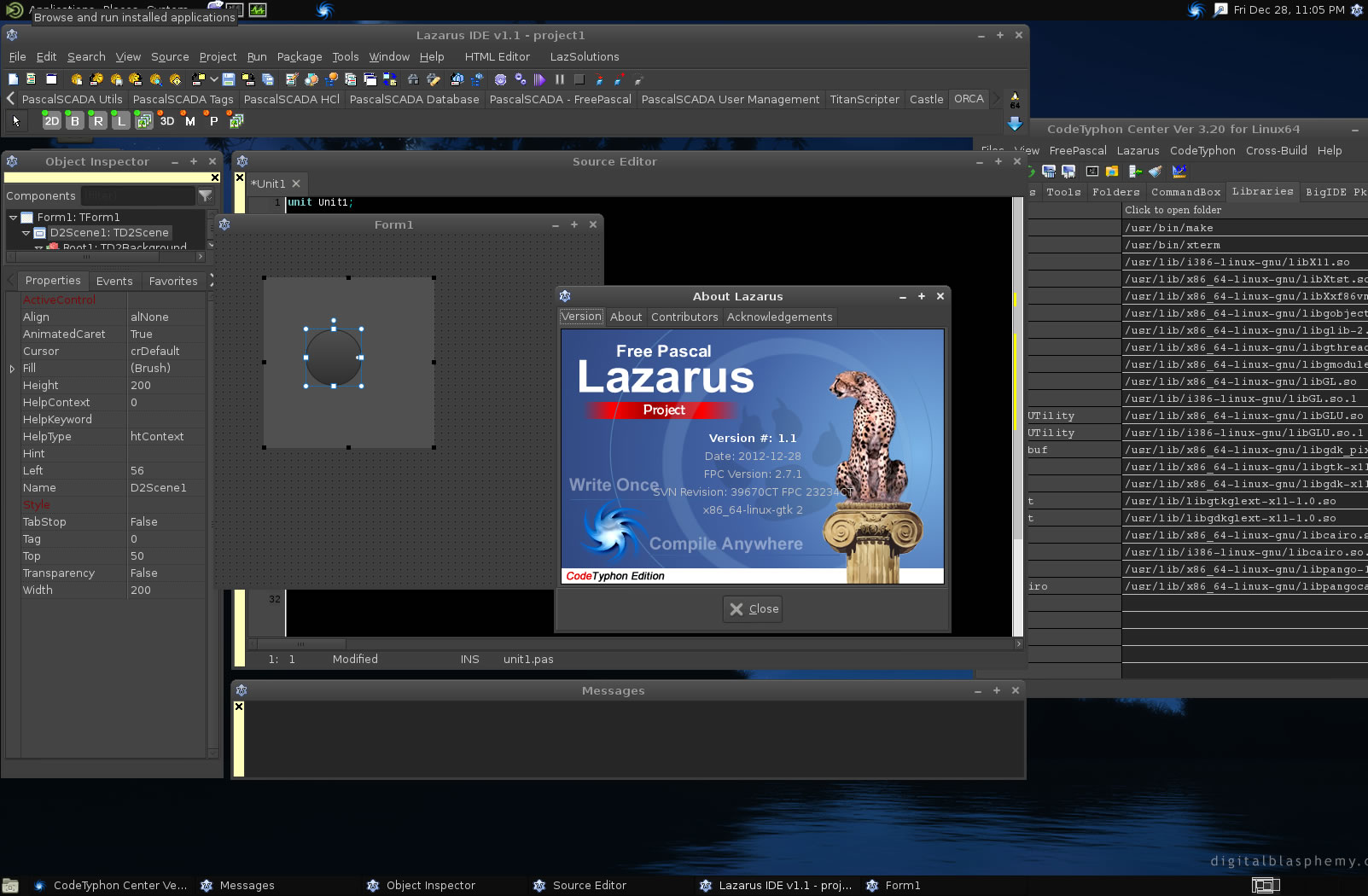Pick the P component in ORCA palette
Image resolution: width=1368 pixels, height=896 pixels.
pyautogui.click(x=213, y=121)
